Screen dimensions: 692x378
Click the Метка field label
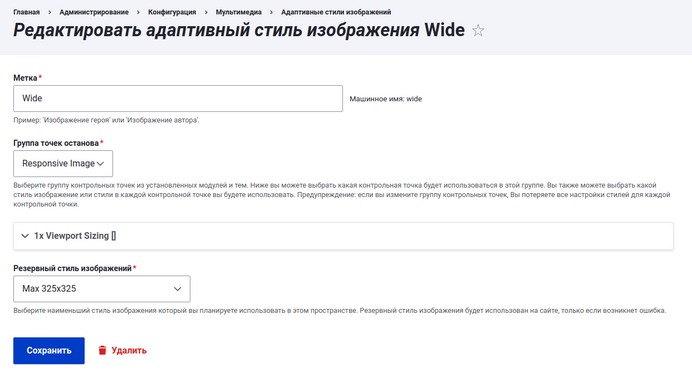coord(25,78)
